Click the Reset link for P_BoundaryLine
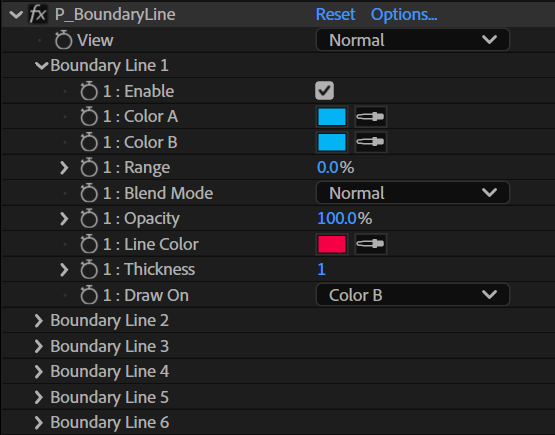555x435 pixels. [335, 15]
